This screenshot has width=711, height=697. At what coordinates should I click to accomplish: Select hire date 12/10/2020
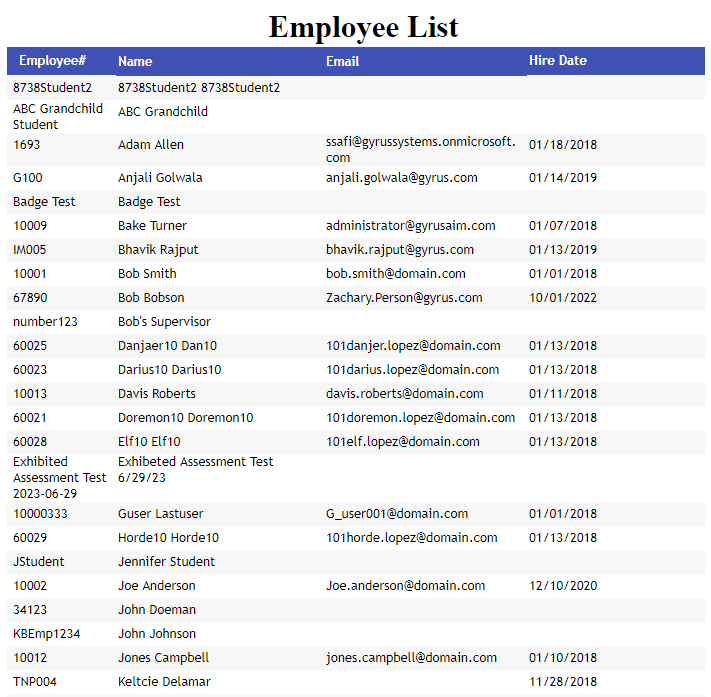[562, 586]
